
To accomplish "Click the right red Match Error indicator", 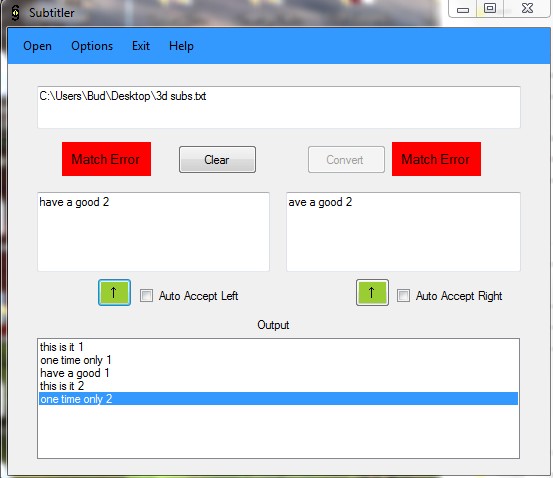I will coord(436,159).
